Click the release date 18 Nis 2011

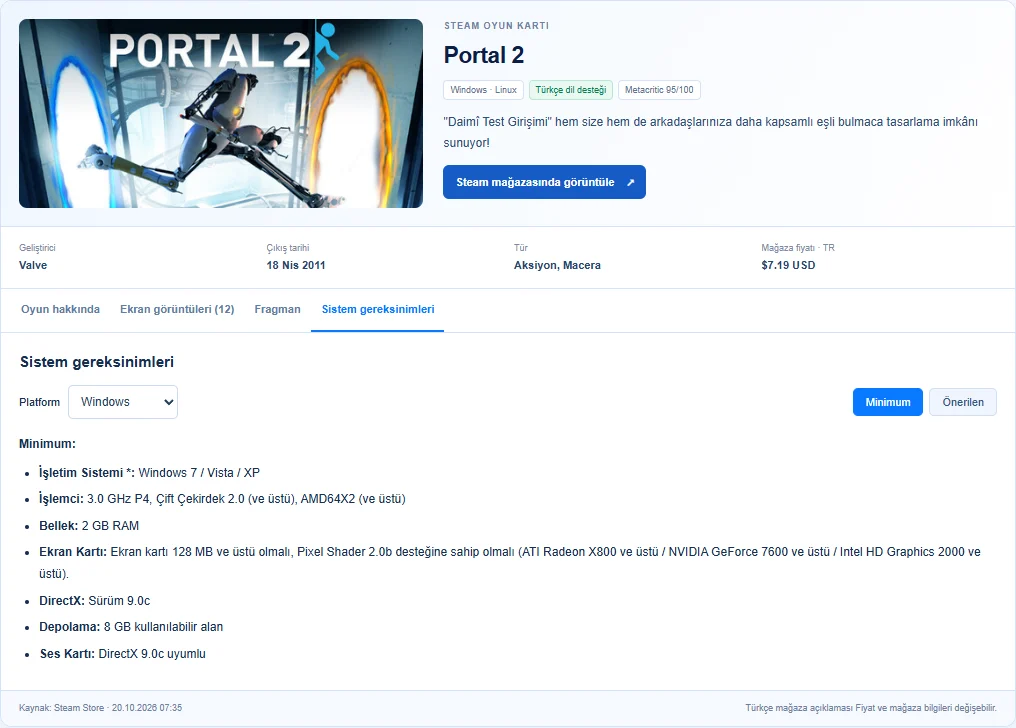click(x=295, y=265)
